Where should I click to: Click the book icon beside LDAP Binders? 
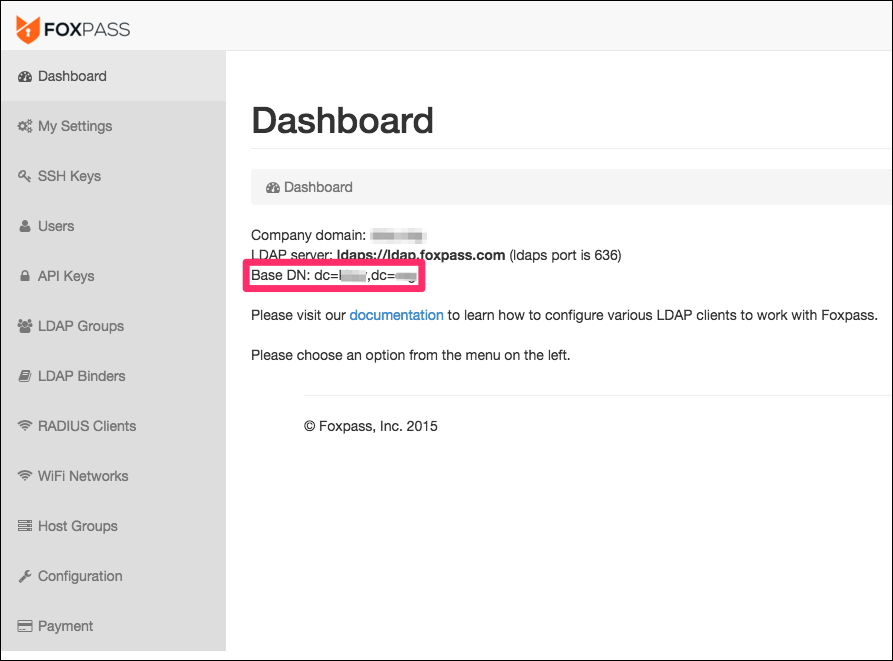[x=24, y=376]
